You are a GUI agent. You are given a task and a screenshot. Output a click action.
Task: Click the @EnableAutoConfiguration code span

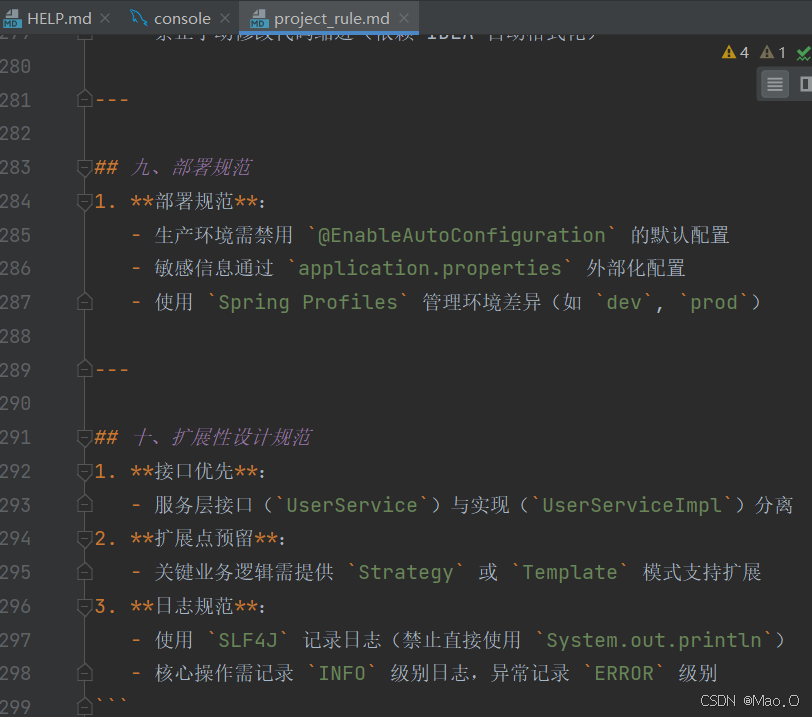[x=462, y=236]
